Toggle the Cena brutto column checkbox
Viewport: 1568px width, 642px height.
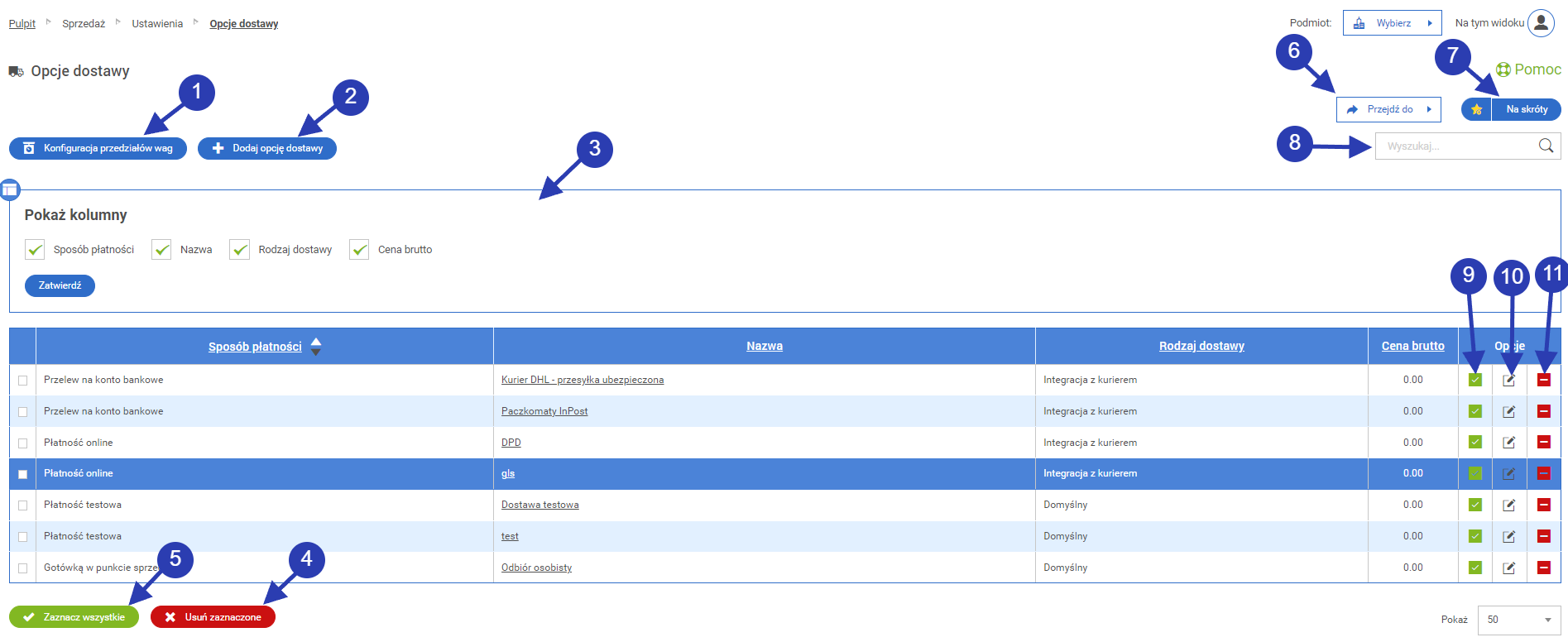(359, 250)
